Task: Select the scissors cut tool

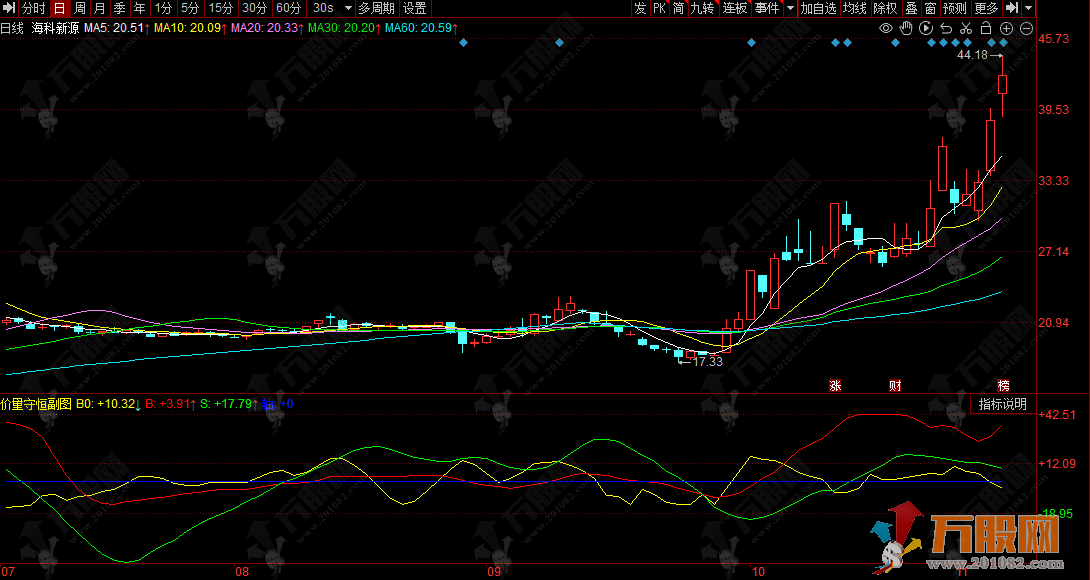Action: [x=966, y=28]
